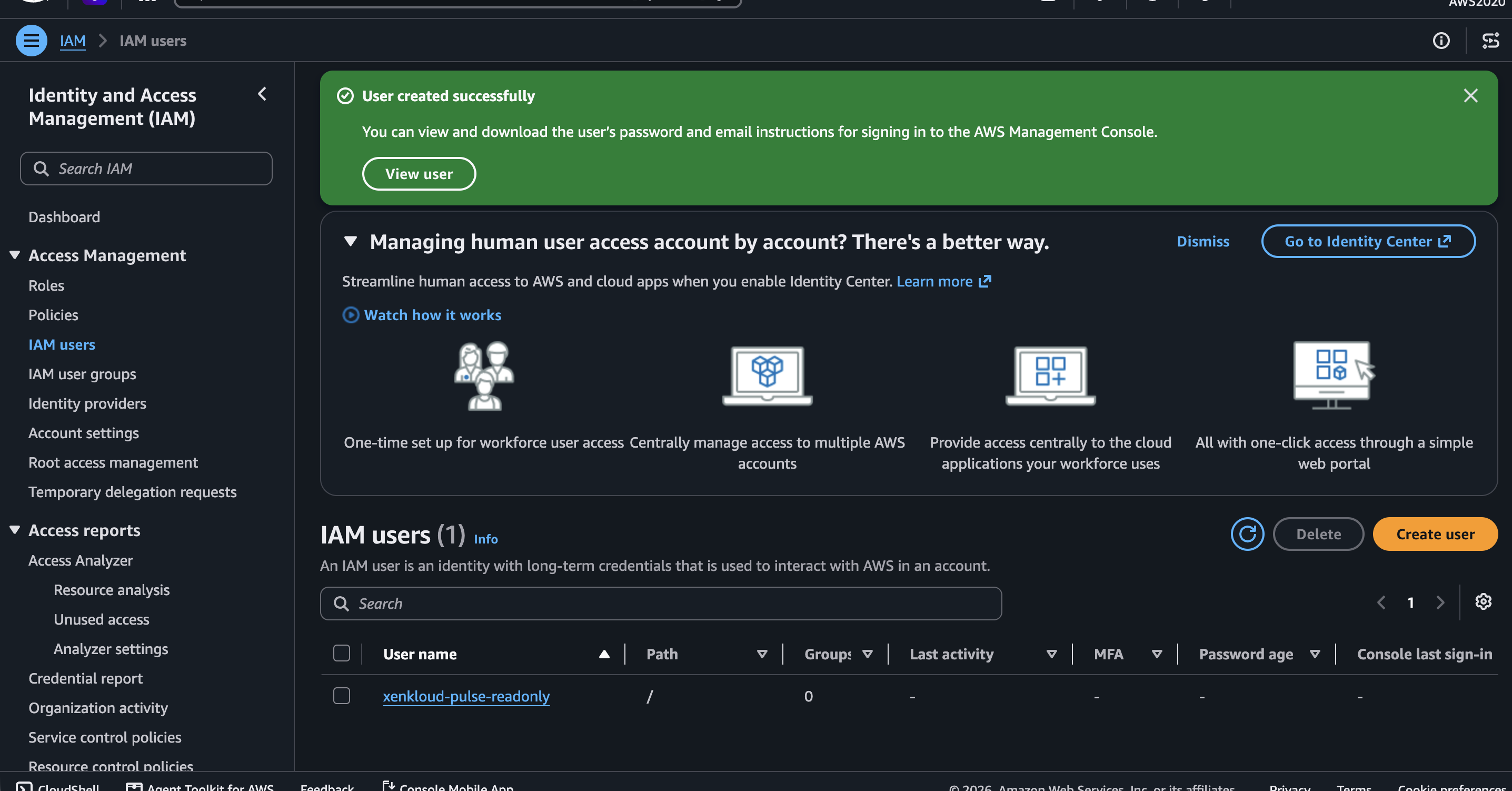Screen dimensions: 1512x791
Task: Sort the Password age column arrow
Action: point(1315,654)
